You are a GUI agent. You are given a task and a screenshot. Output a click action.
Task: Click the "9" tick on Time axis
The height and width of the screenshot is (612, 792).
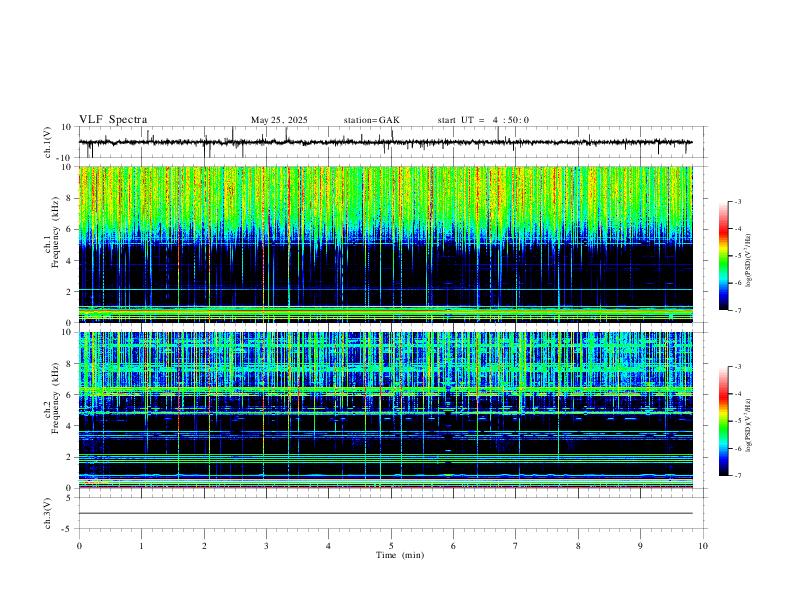[640, 546]
